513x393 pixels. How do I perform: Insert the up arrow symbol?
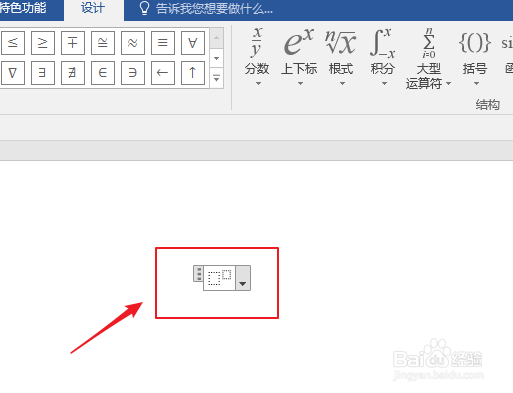click(x=193, y=73)
